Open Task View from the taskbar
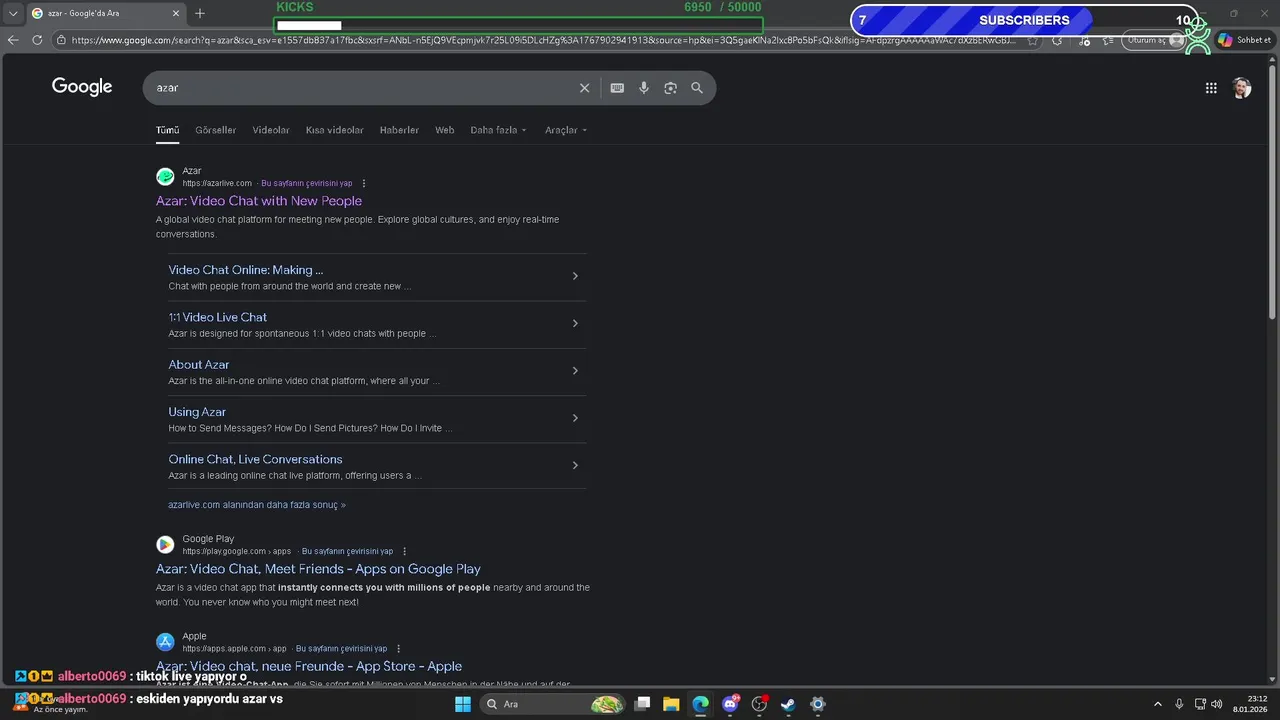 pyautogui.click(x=643, y=704)
